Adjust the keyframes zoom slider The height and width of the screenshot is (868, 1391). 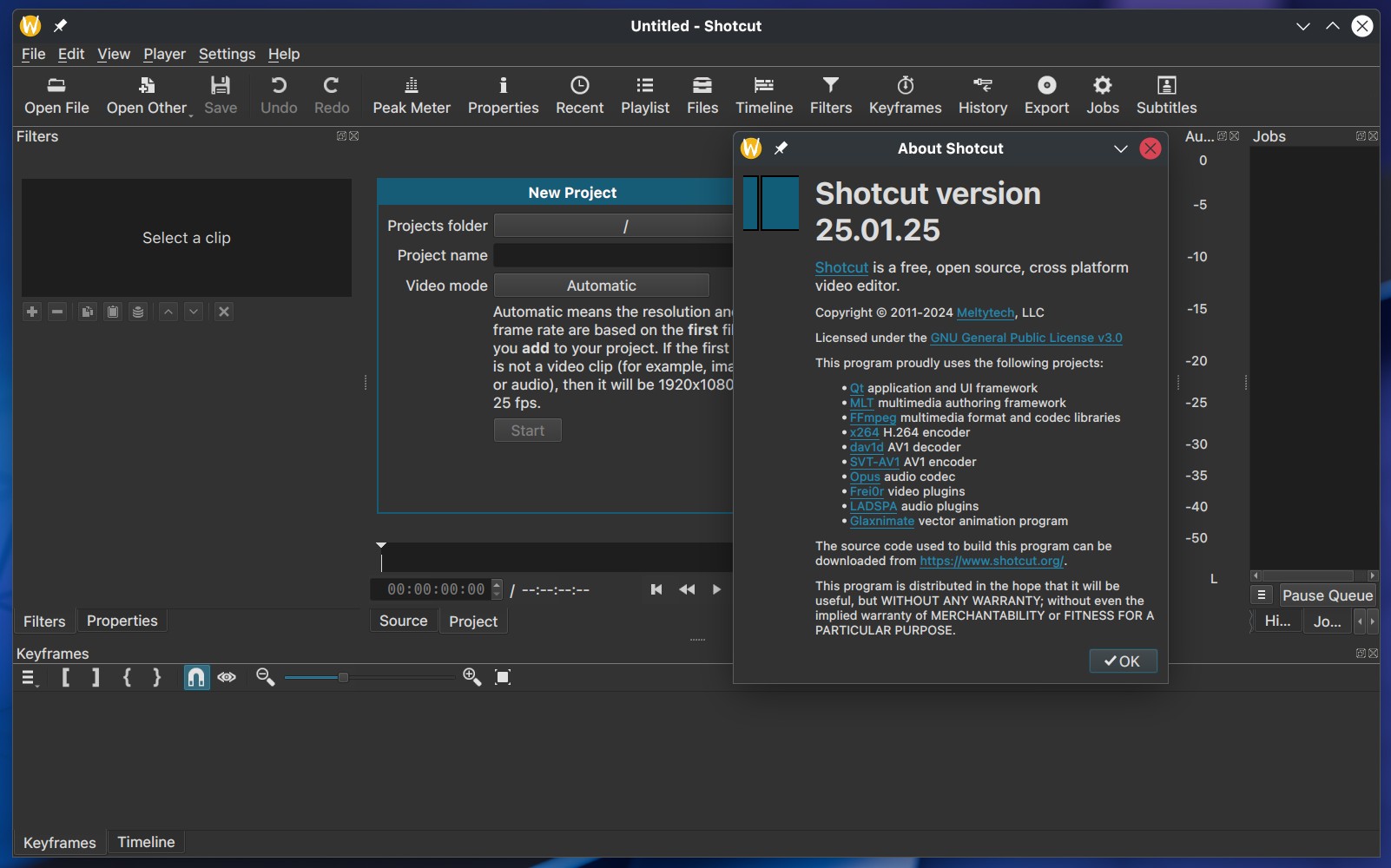point(369,678)
